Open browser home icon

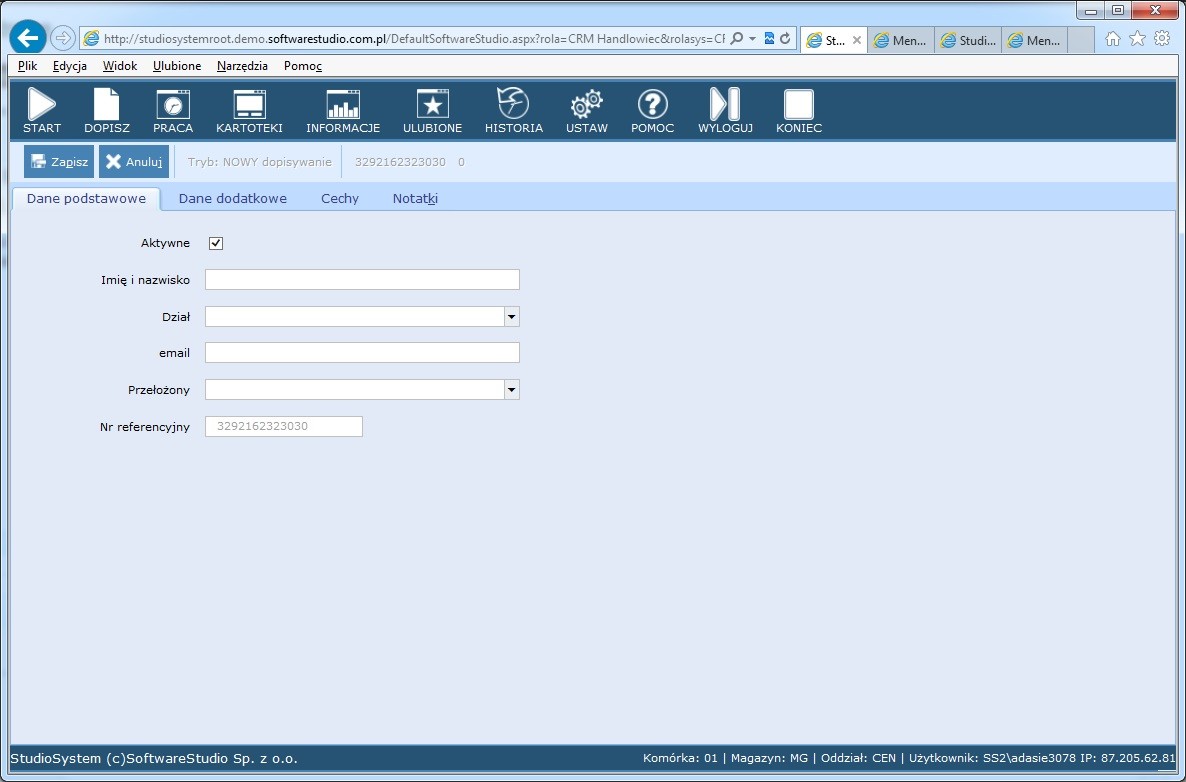pyautogui.click(x=1113, y=39)
